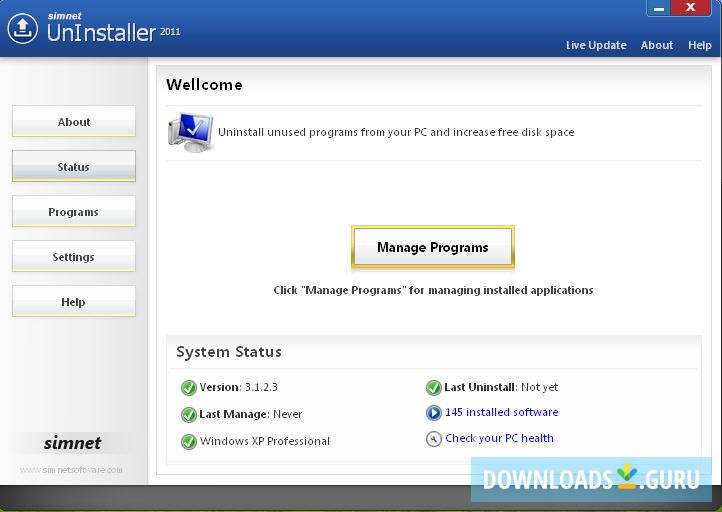
Task: Click the Last Uninstall: Not yet text
Action: click(501, 387)
